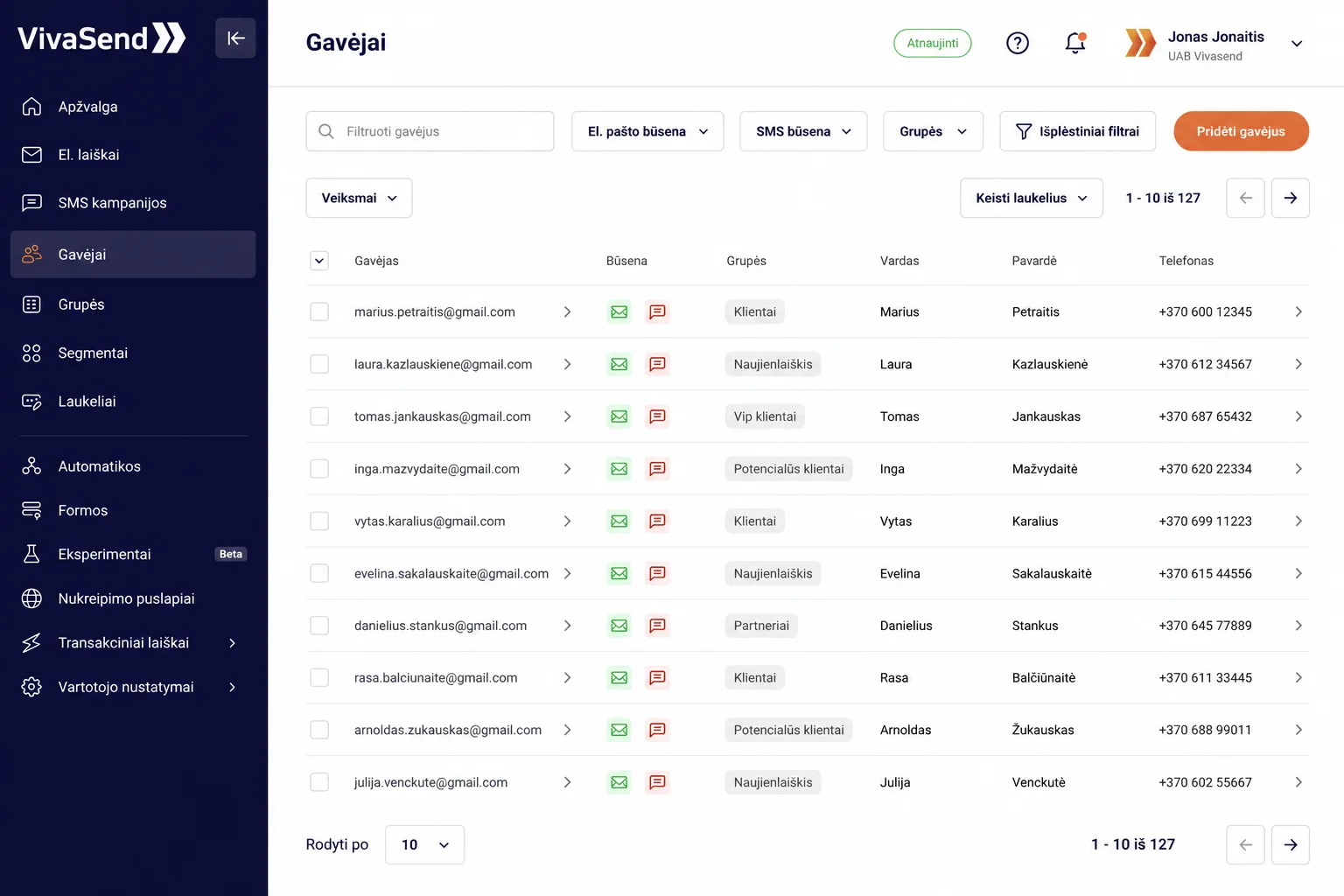Focus the Filtruoti gavėjus search field

point(430,131)
